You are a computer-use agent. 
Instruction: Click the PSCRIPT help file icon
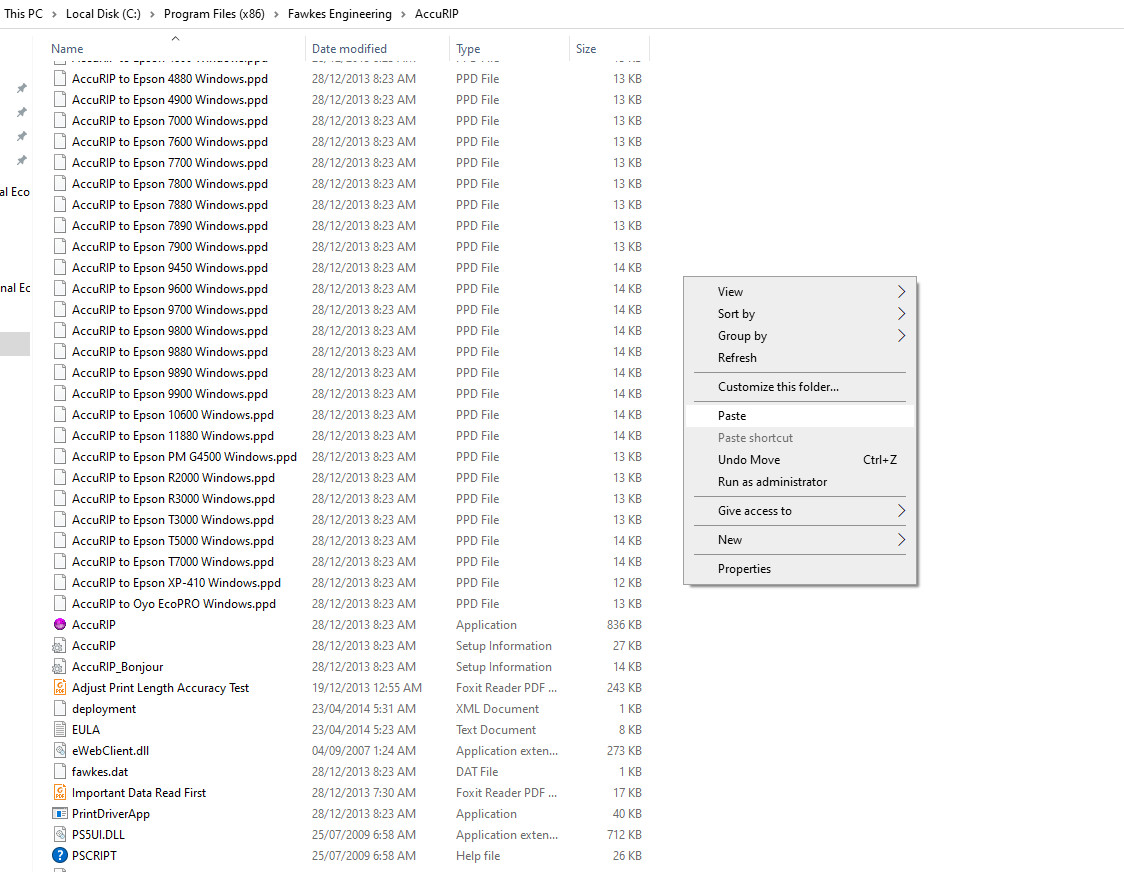[60, 856]
